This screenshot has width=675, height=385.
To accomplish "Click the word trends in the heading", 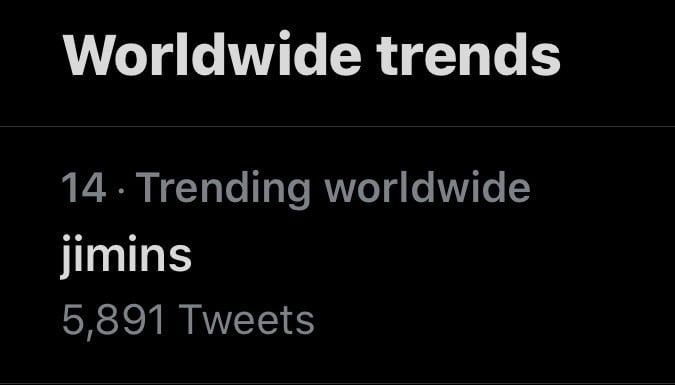I will pos(468,56).
